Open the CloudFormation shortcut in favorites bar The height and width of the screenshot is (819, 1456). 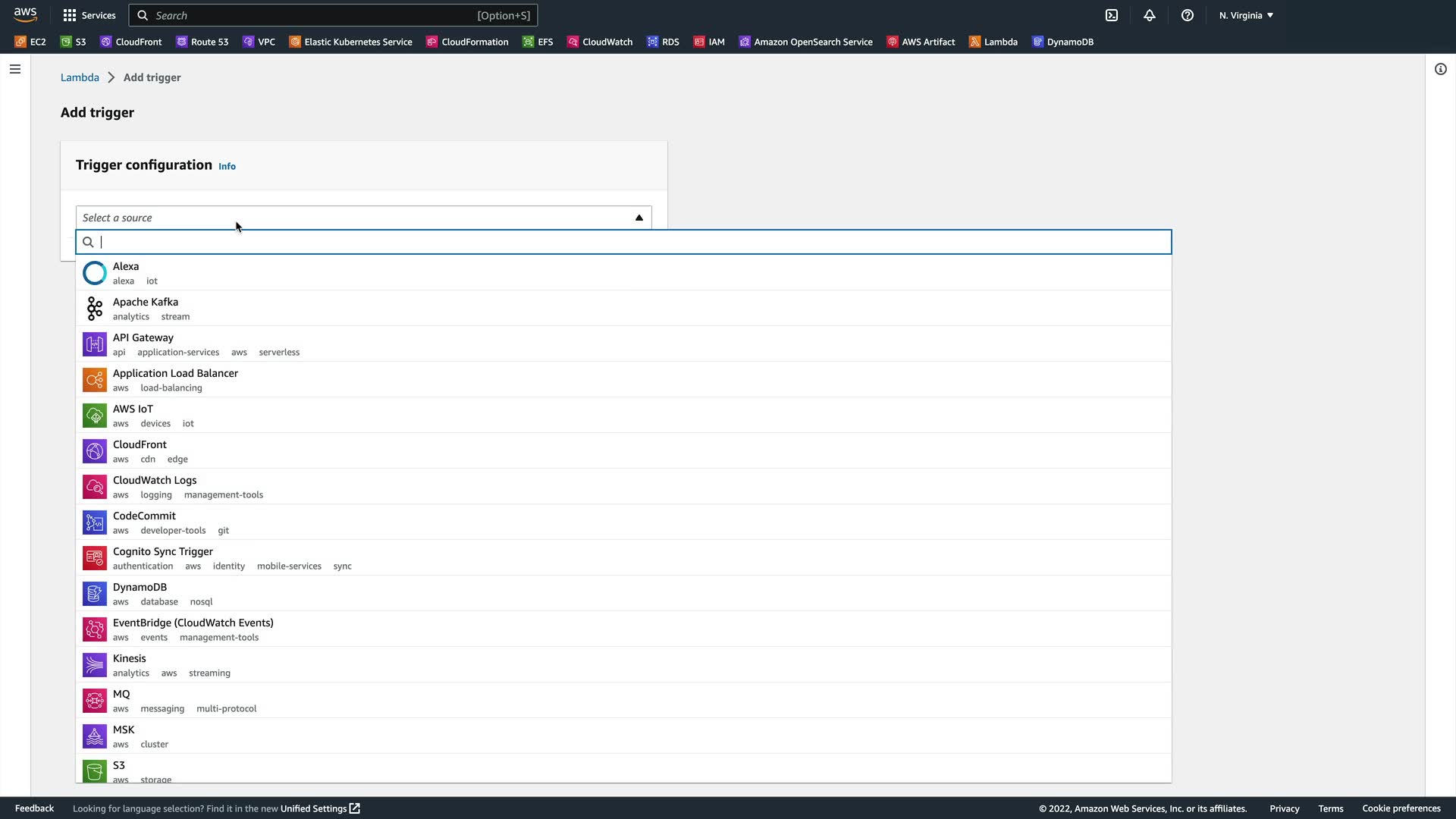[x=467, y=42]
